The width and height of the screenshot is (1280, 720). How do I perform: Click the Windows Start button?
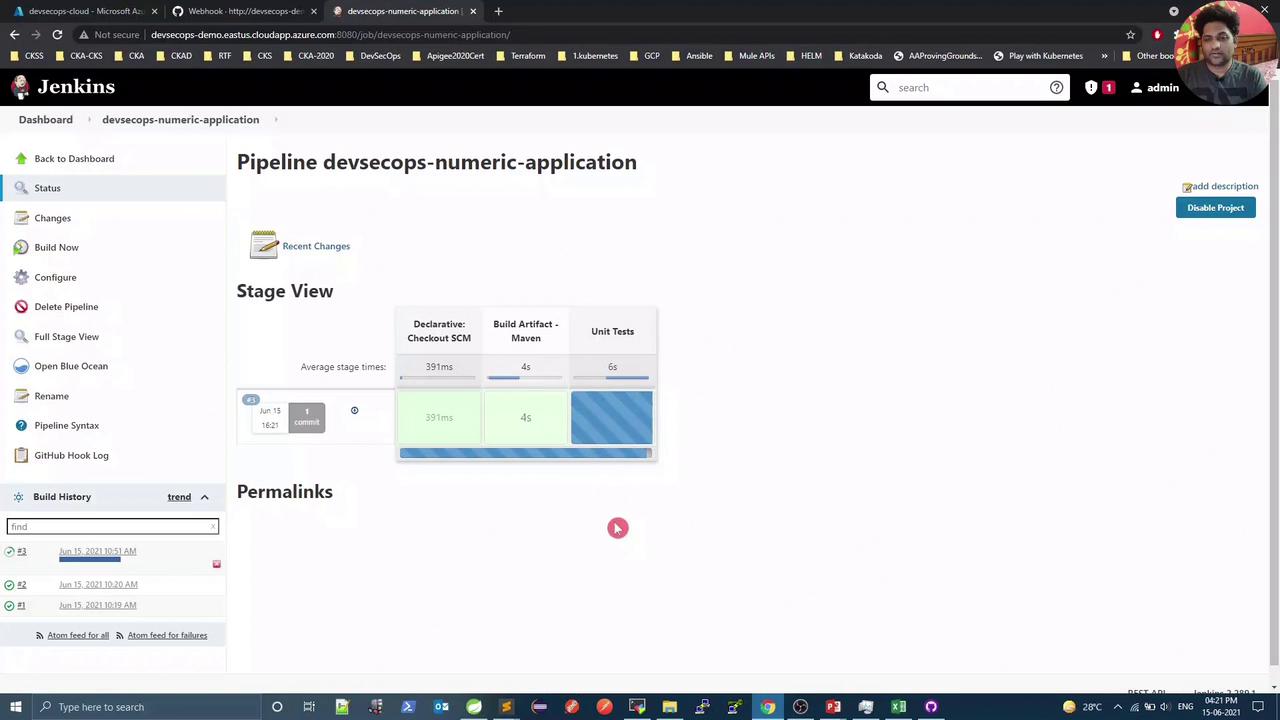pos(15,707)
